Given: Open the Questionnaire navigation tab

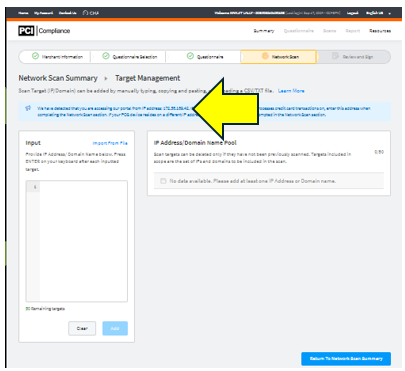Looking at the screenshot, I should coord(299,31).
